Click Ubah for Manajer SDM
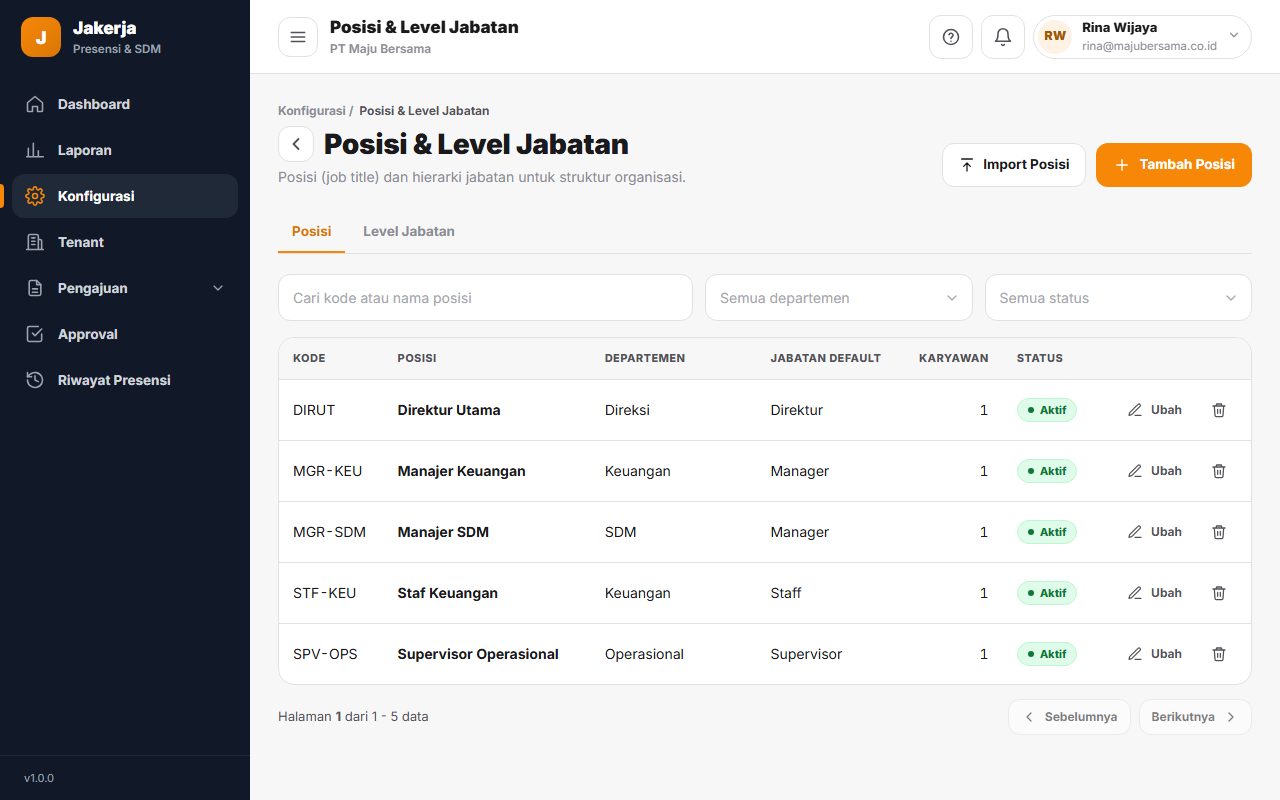 [x=1155, y=532]
